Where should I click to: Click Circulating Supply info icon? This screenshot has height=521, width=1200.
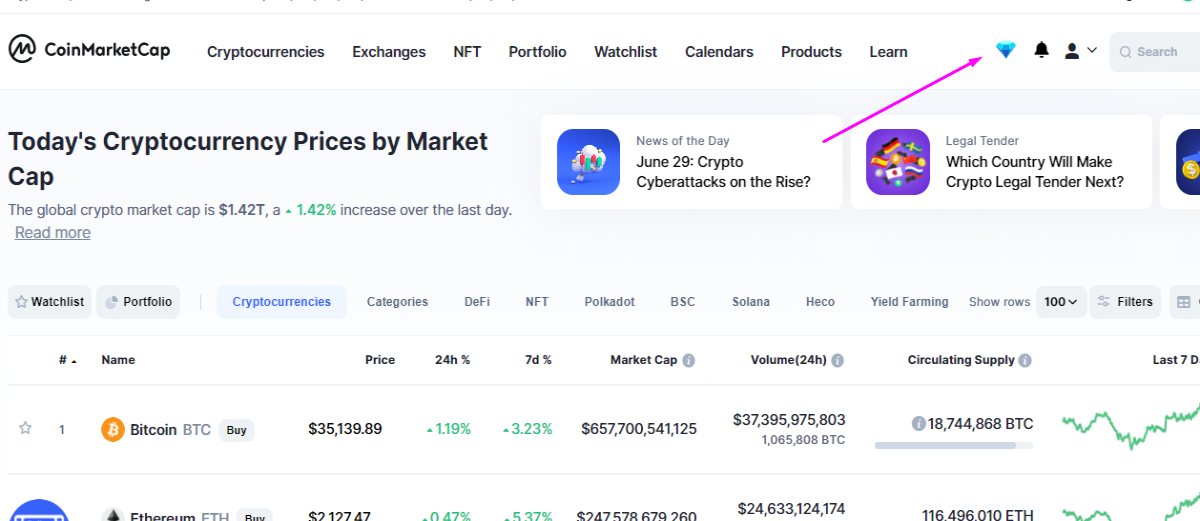(x=1025, y=360)
